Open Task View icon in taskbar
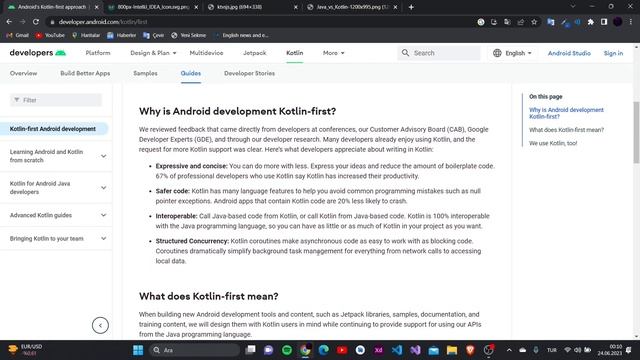Viewport: 640px width, 360px height. pyautogui.click(x=250, y=350)
